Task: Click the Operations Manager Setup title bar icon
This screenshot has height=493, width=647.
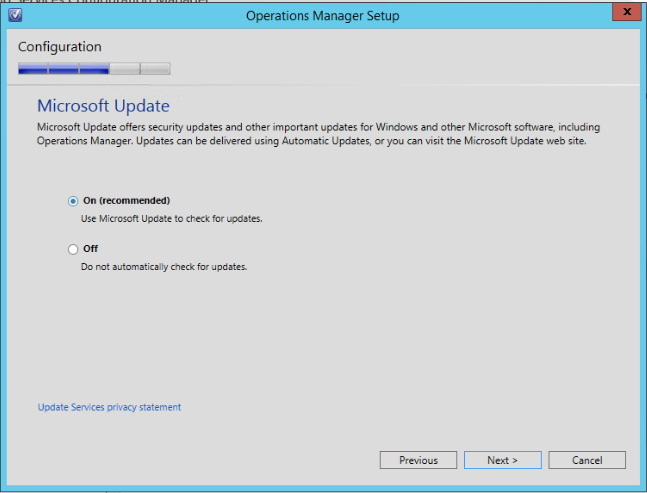Action: [x=15, y=13]
